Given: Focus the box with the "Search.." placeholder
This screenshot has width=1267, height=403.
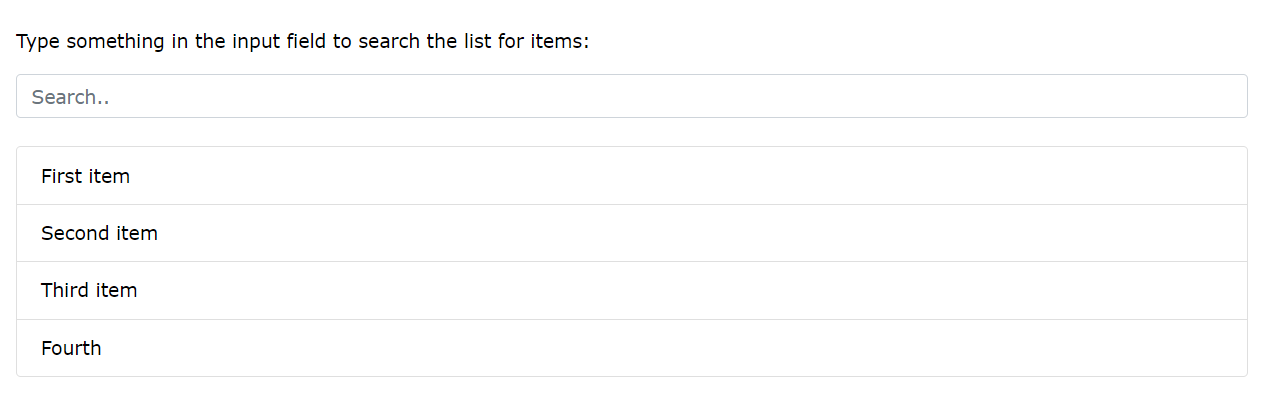Looking at the screenshot, I should point(631,97).
